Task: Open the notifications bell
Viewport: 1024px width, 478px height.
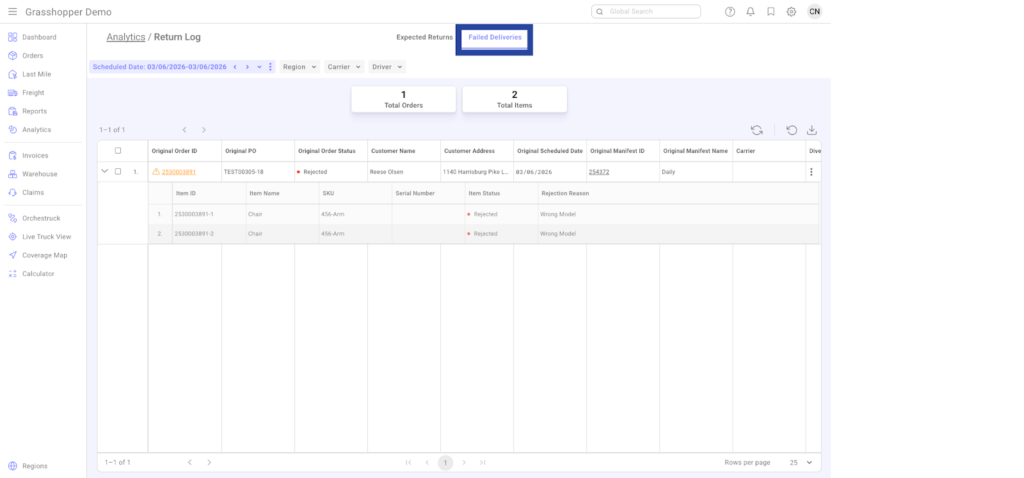Action: click(750, 12)
